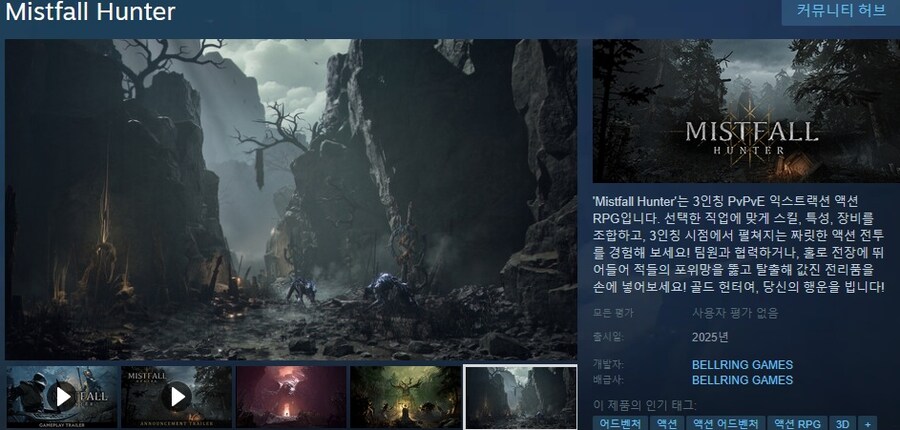
Task: Open BELLRING GAMES developer link
Action: tap(742, 365)
